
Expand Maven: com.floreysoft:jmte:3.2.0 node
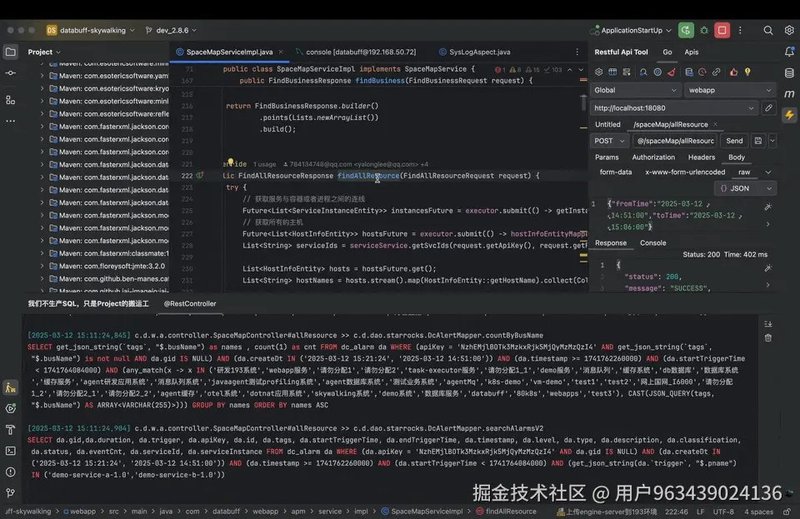pos(42,266)
